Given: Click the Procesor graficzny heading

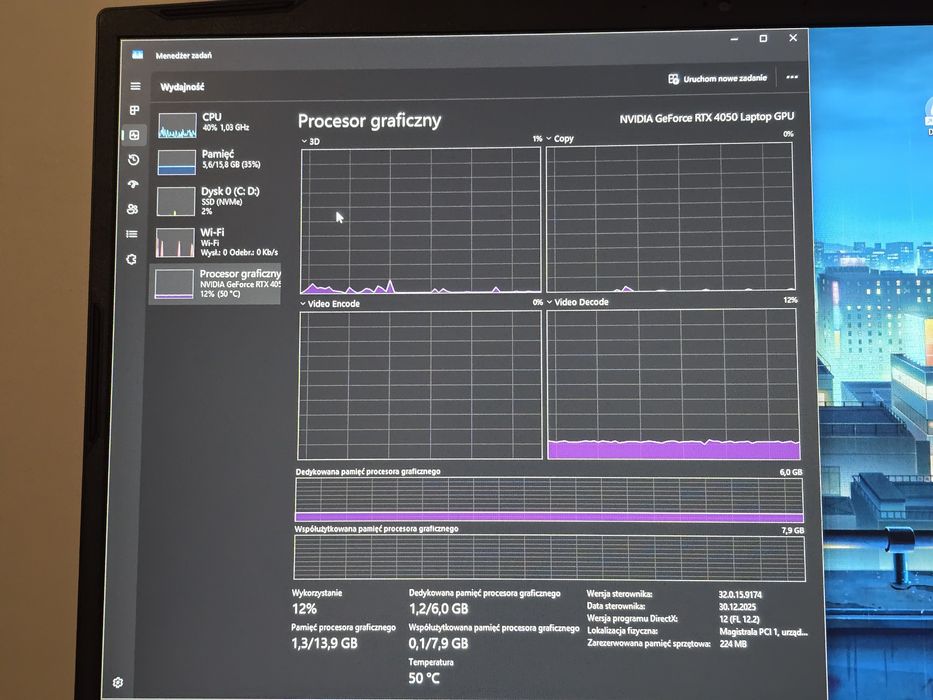Looking at the screenshot, I should tap(370, 121).
